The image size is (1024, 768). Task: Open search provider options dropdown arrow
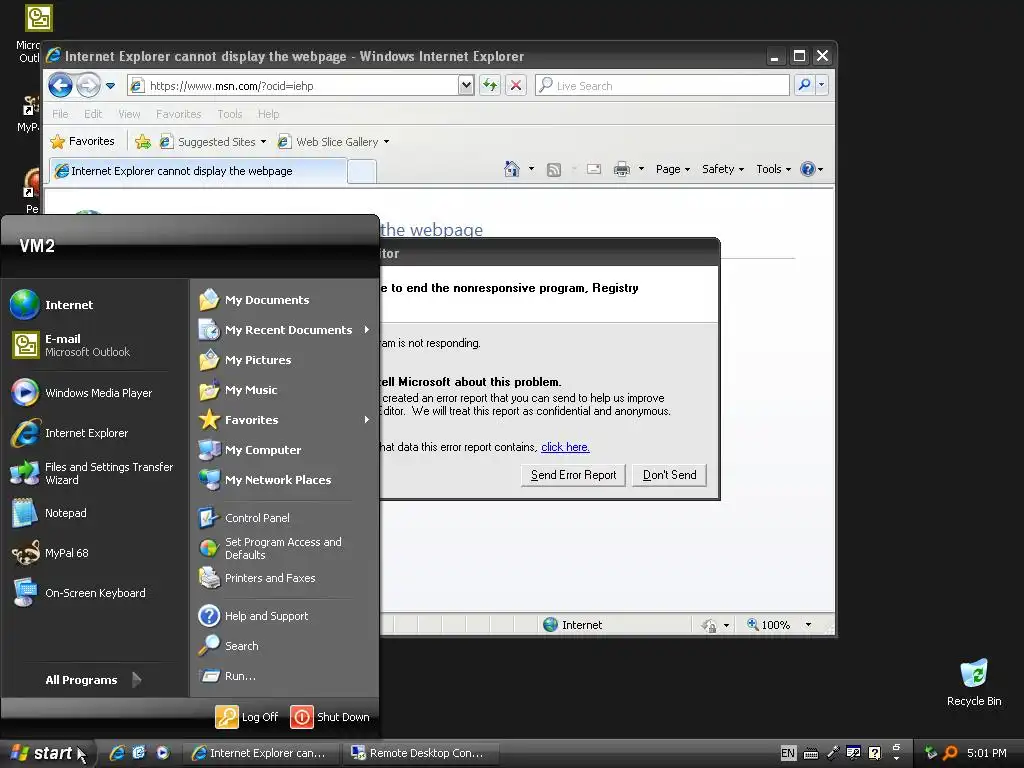[822, 85]
